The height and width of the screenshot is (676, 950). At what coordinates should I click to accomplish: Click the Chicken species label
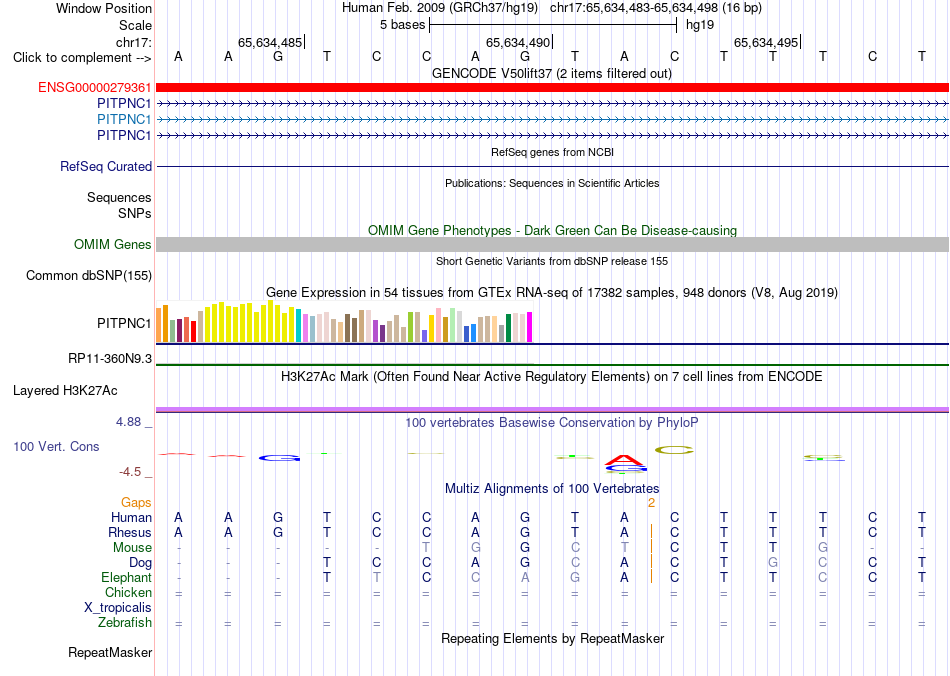pyautogui.click(x=128, y=592)
